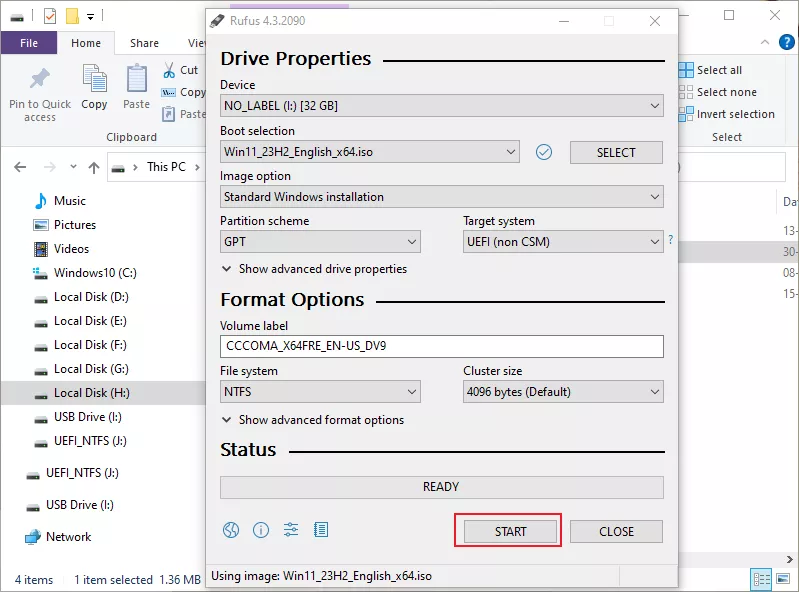Open Rufus About information icon
This screenshot has width=799, height=592.
[x=261, y=530]
